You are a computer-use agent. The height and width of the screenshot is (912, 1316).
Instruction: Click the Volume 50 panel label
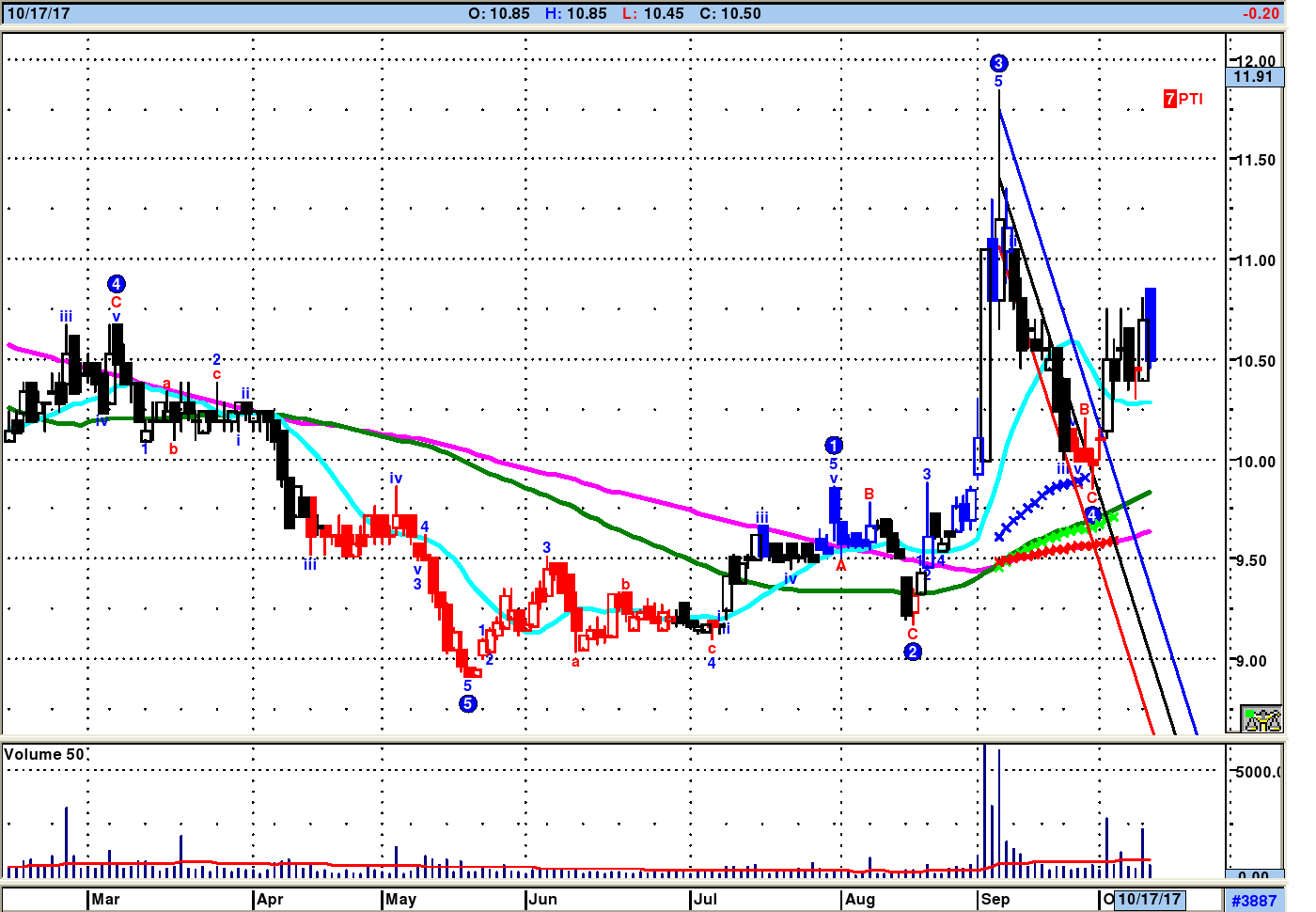(x=44, y=754)
